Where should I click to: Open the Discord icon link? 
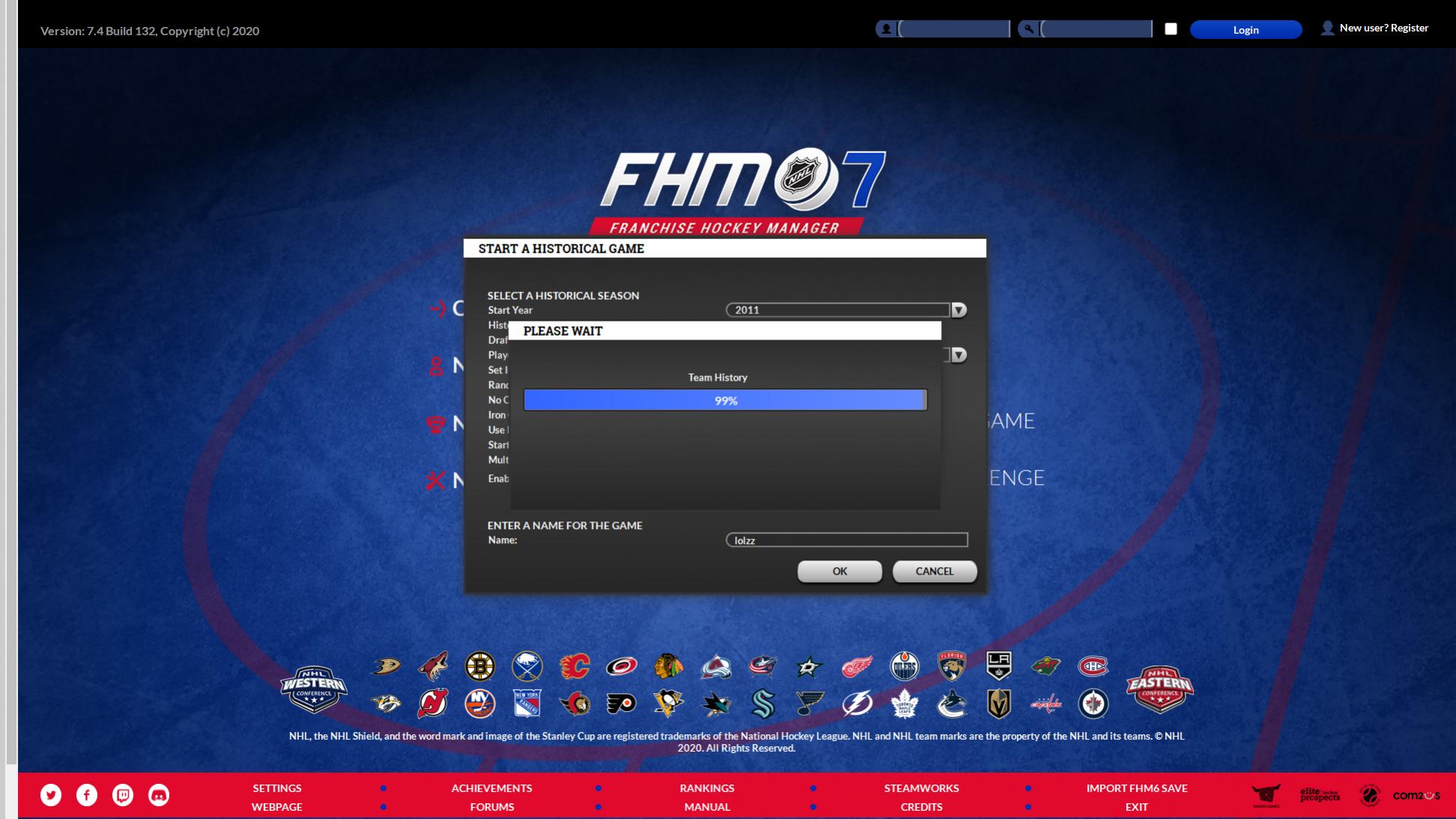point(159,795)
